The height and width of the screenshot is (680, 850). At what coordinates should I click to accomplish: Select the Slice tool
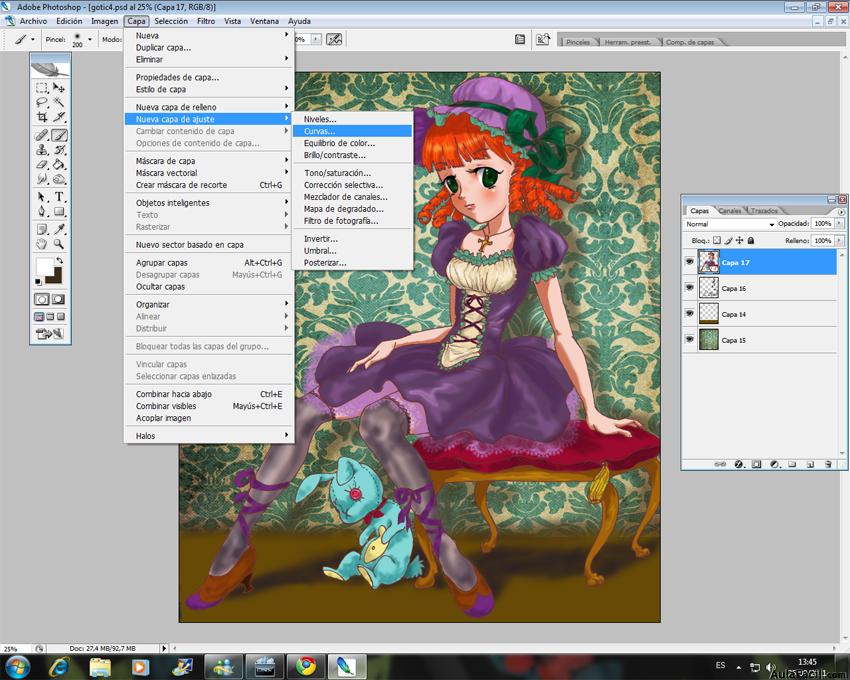59,117
